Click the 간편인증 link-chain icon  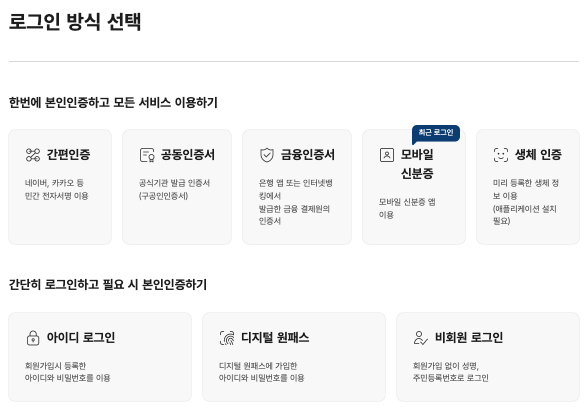click(x=33, y=155)
